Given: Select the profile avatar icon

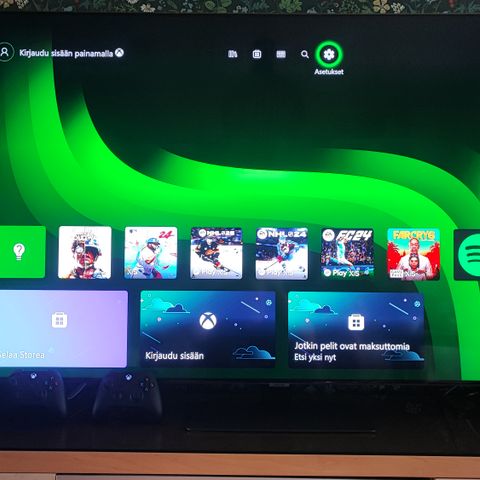Looking at the screenshot, I should 5,52.
